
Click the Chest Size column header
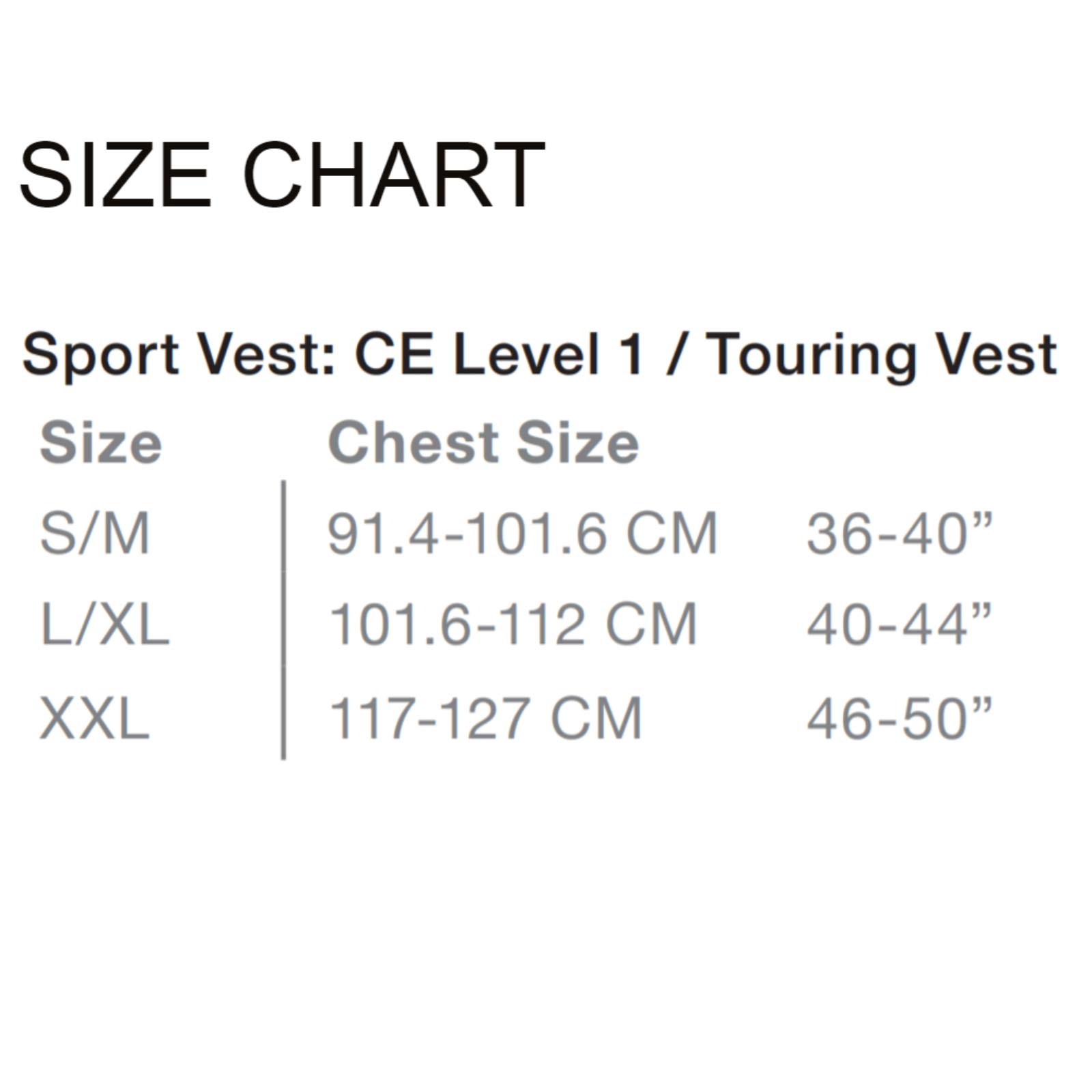click(x=483, y=444)
